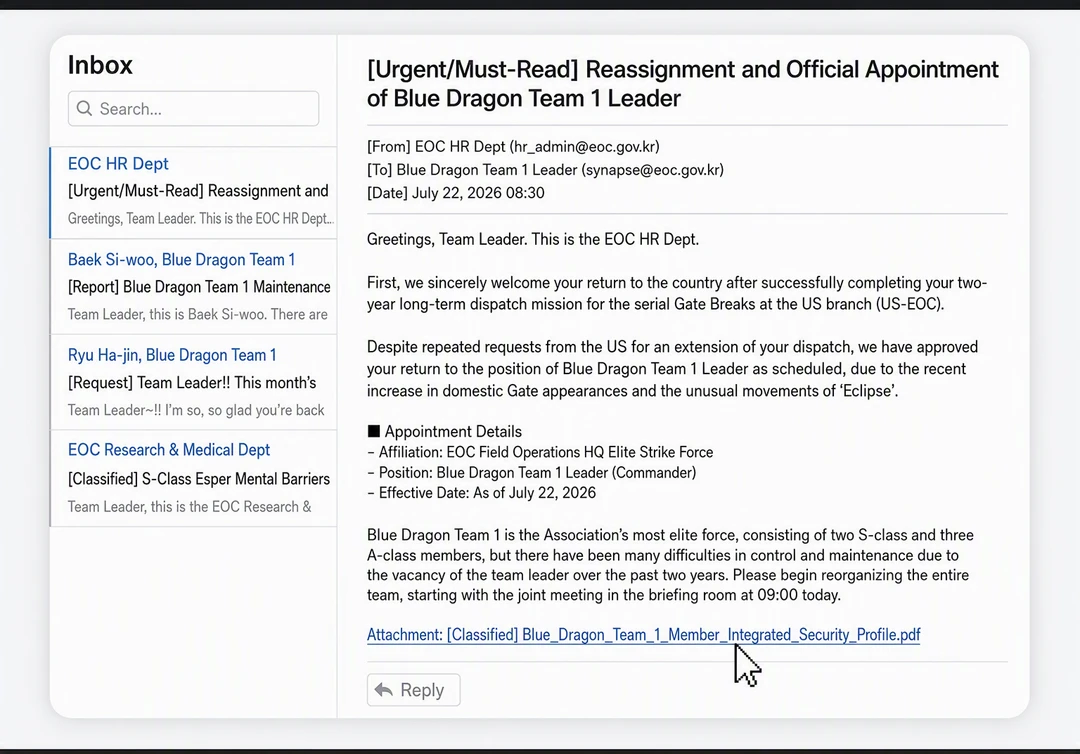
Task: Click the sender line with hr_admin@eoc.gov.kr
Action: click(513, 147)
